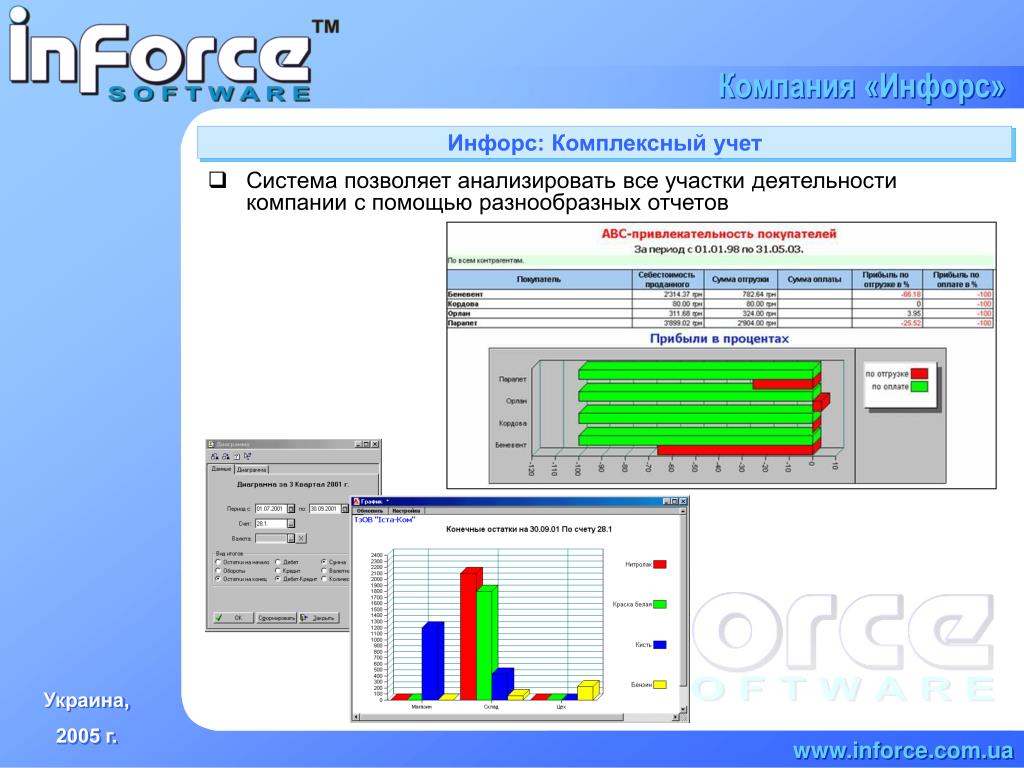This screenshot has width=1024, height=768.
Task: Click scroll-down arrow in График window
Action: pyautogui.click(x=683, y=709)
